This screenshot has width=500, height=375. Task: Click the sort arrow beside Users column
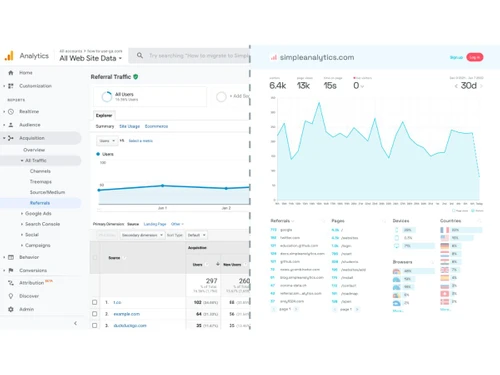[218, 264]
